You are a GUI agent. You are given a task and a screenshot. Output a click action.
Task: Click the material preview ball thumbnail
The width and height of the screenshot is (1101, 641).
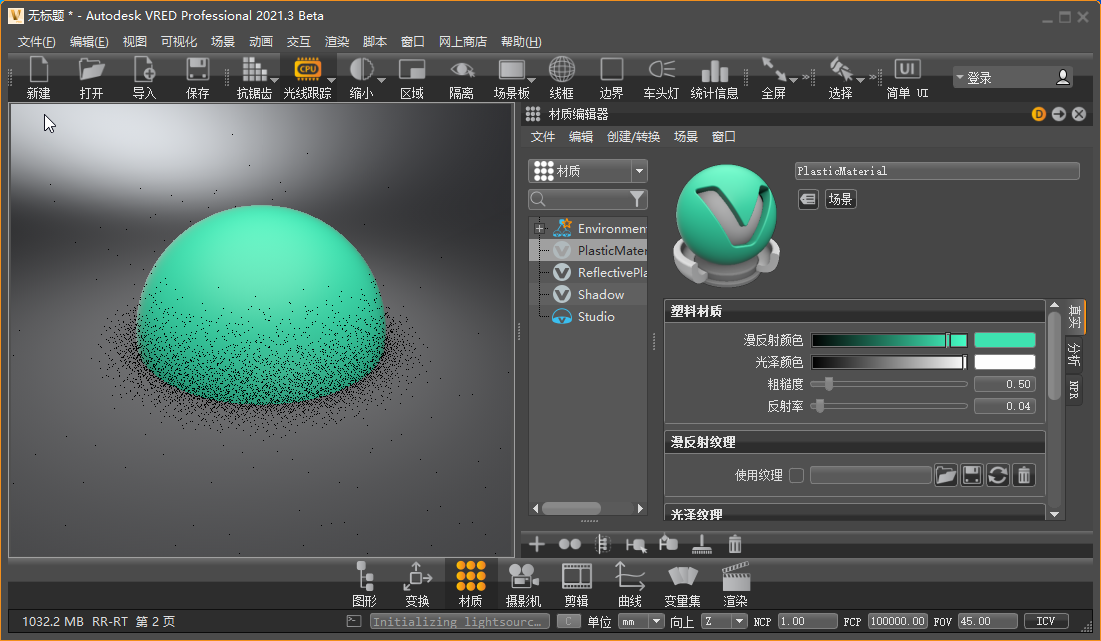726,225
